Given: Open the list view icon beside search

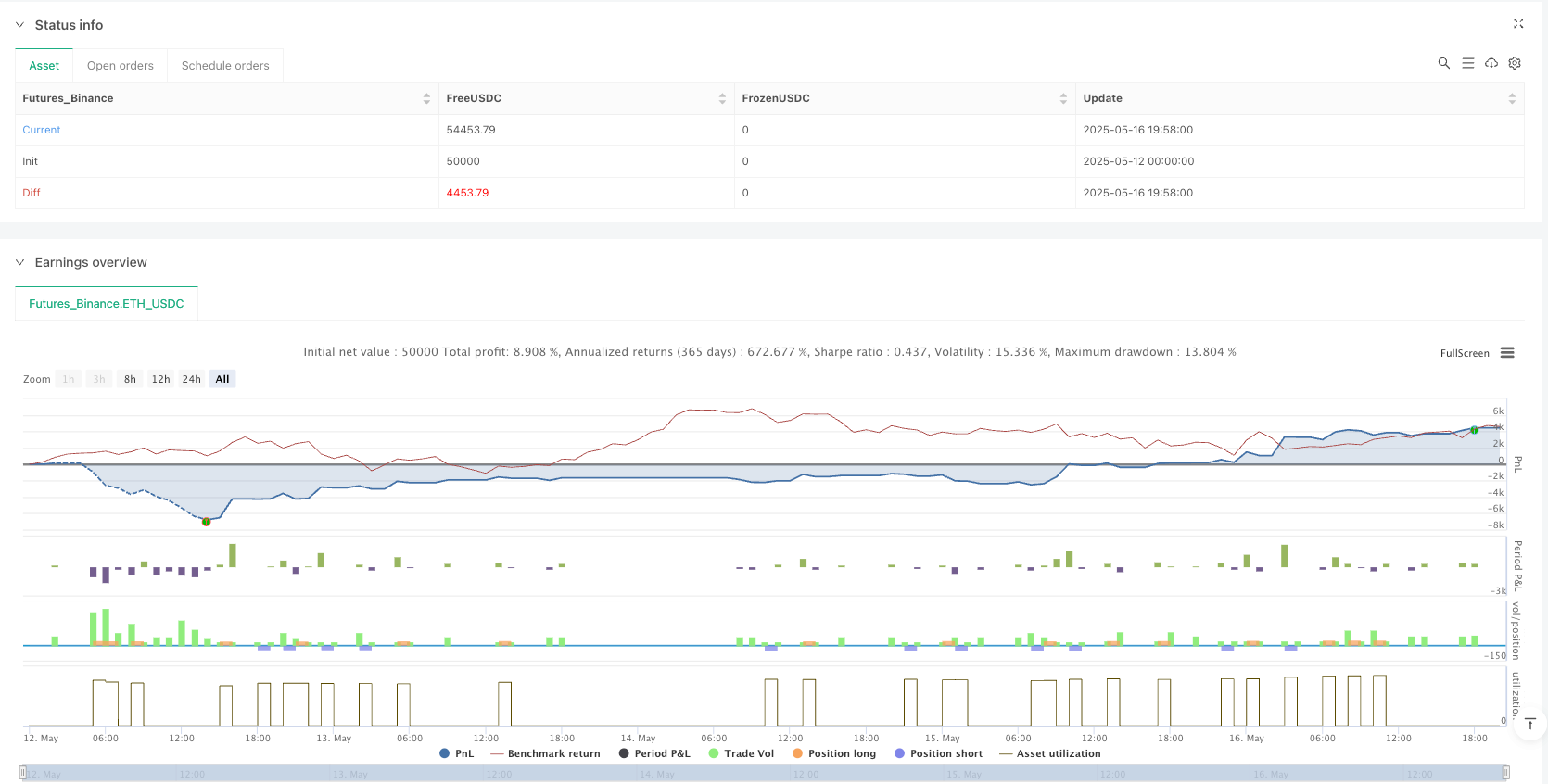Looking at the screenshot, I should [1467, 63].
